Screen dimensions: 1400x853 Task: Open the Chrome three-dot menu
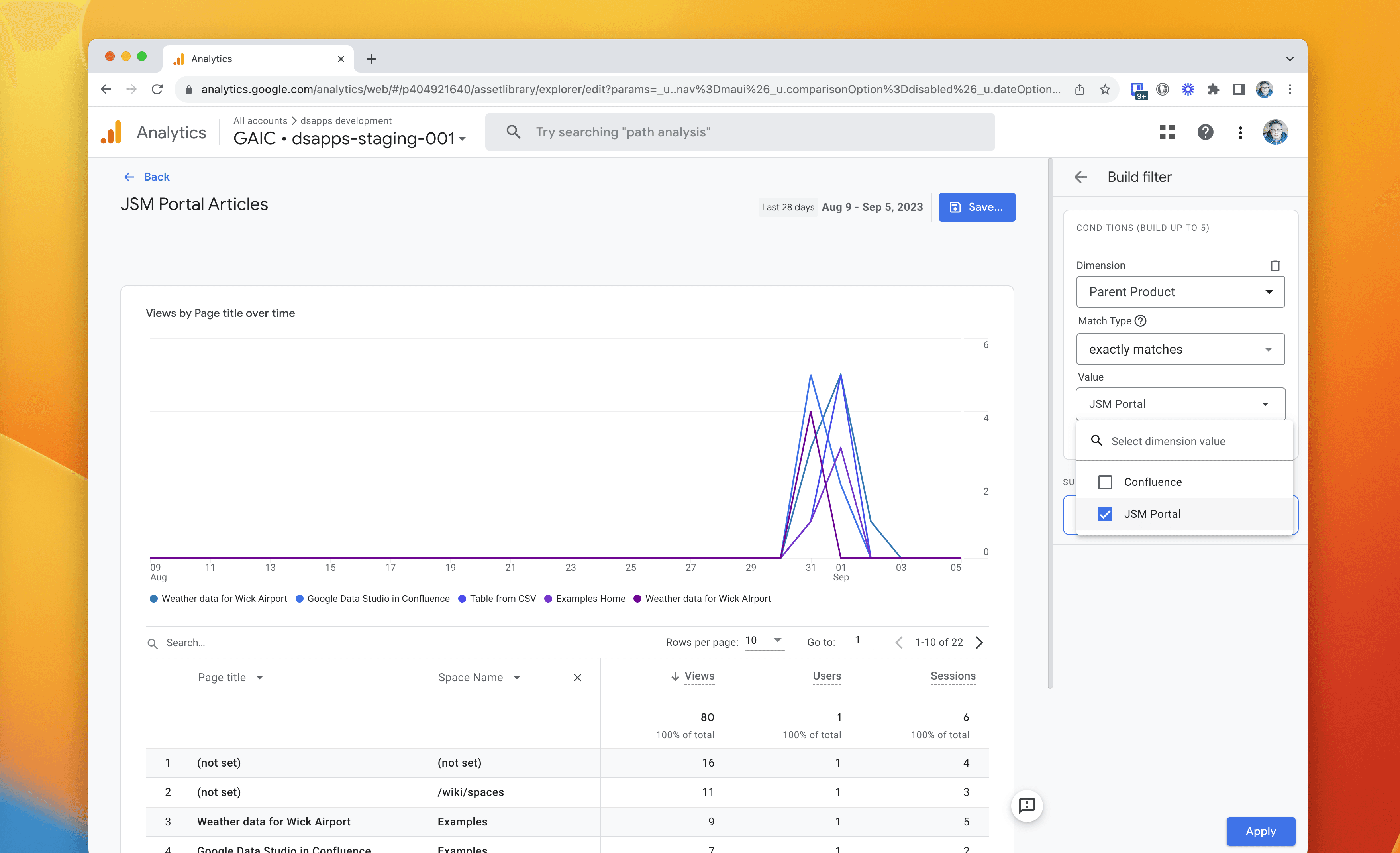point(1290,89)
